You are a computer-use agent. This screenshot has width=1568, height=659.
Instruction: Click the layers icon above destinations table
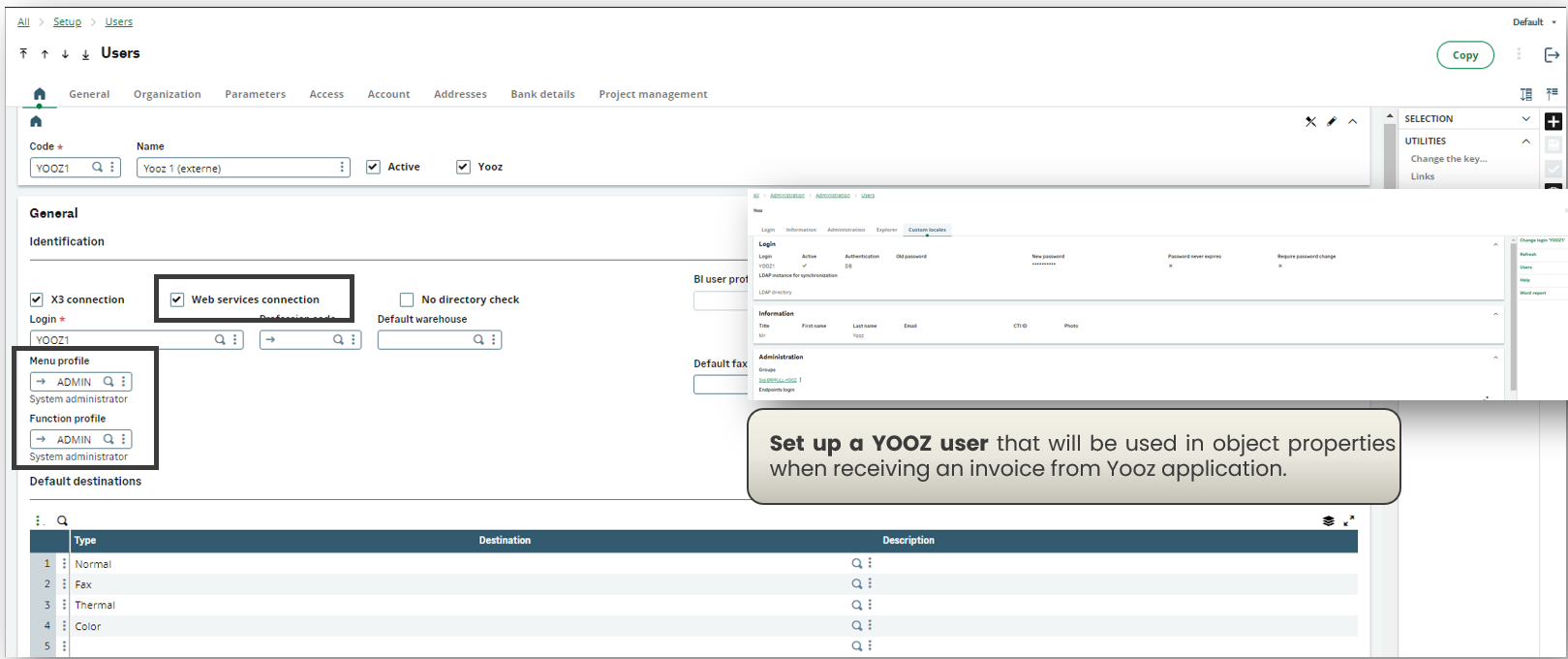pos(1329,520)
